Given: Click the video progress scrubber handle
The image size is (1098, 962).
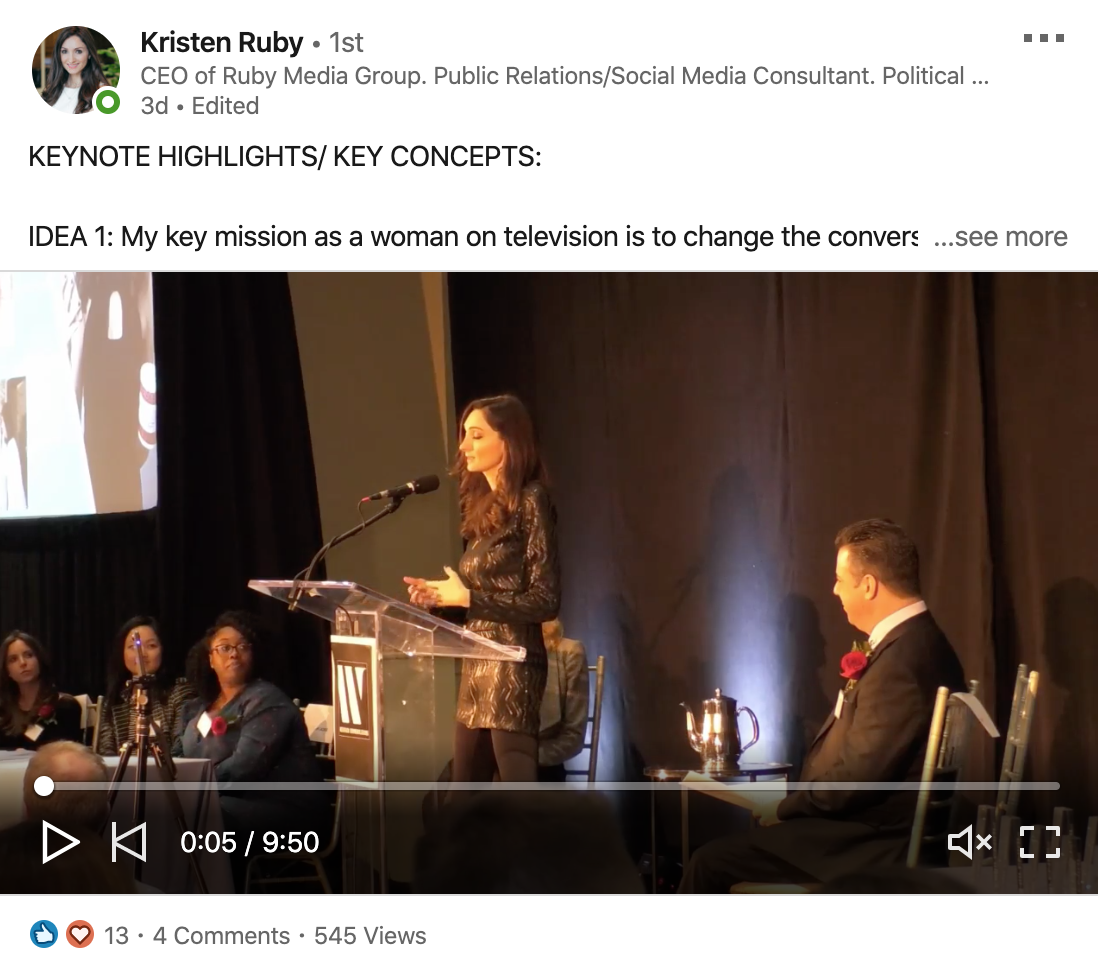Looking at the screenshot, I should coord(44,786).
